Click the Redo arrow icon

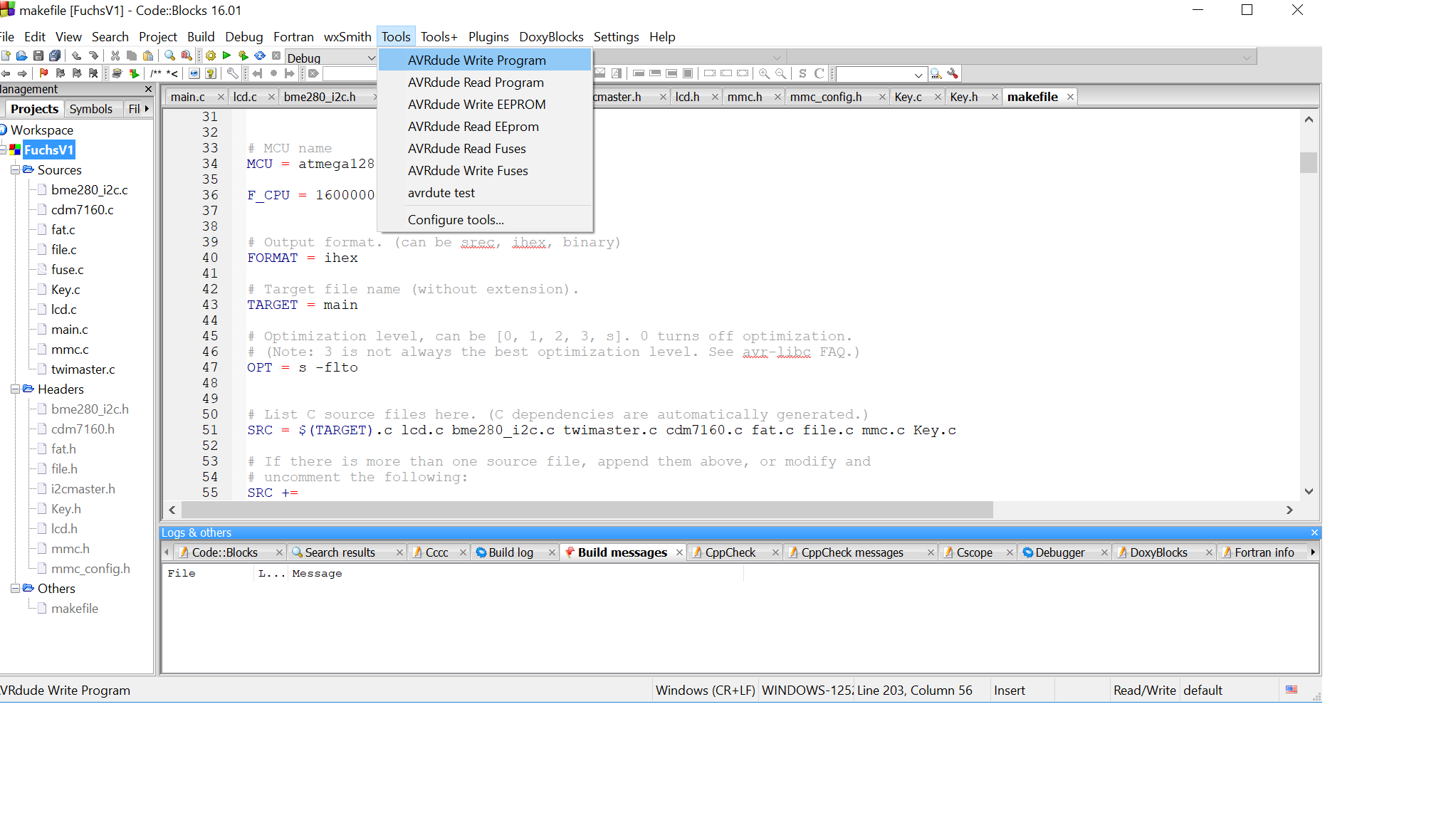(93, 56)
